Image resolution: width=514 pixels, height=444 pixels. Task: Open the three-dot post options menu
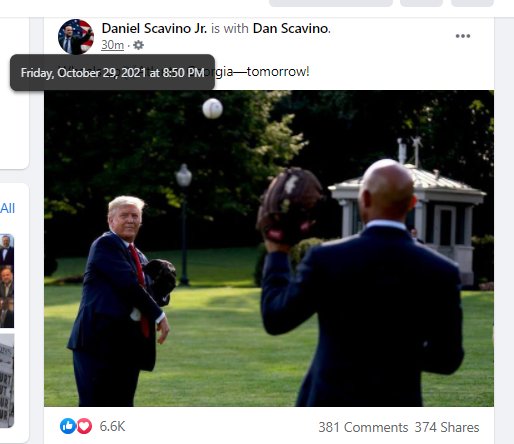(463, 36)
